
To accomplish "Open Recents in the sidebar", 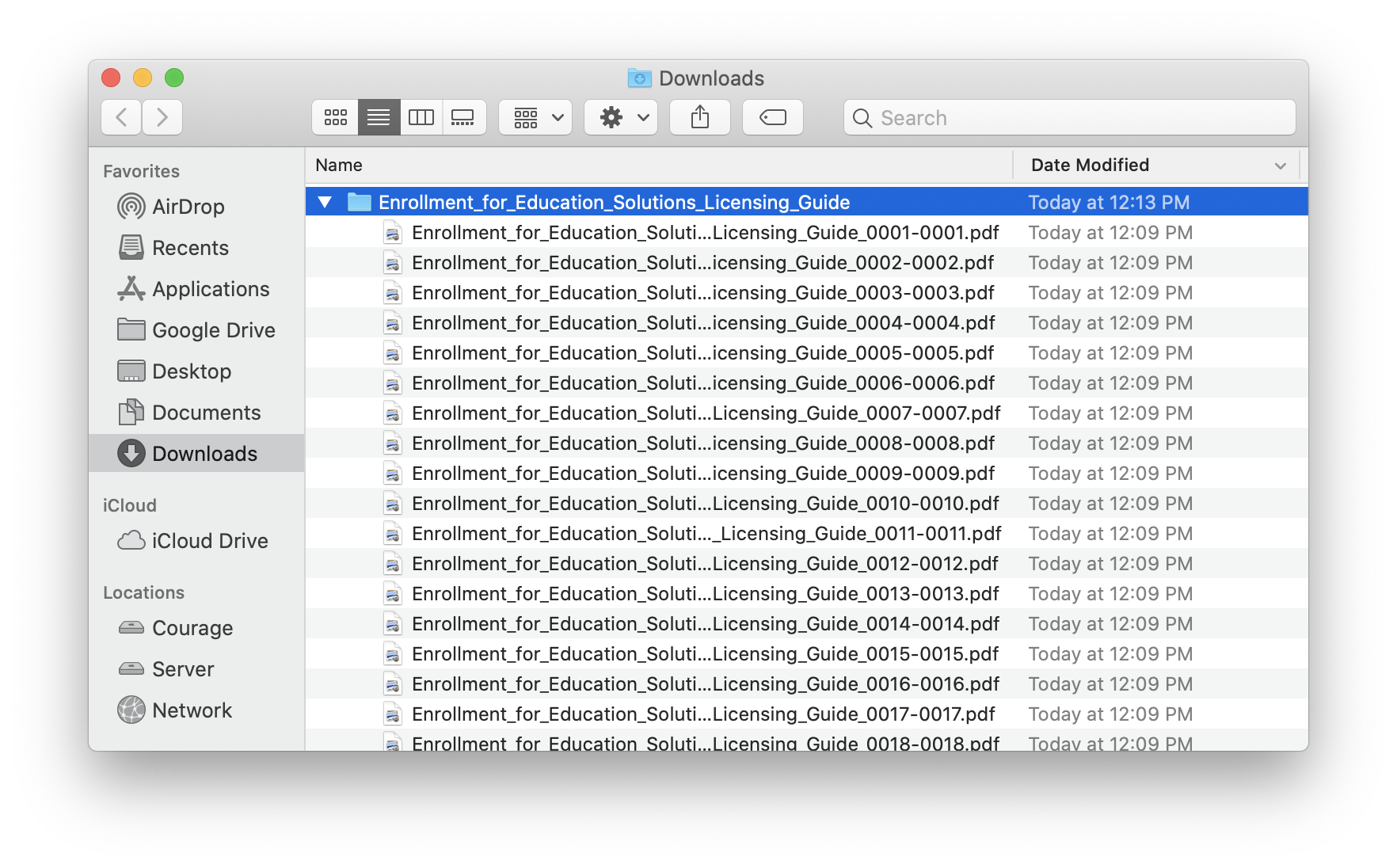I will point(196,248).
